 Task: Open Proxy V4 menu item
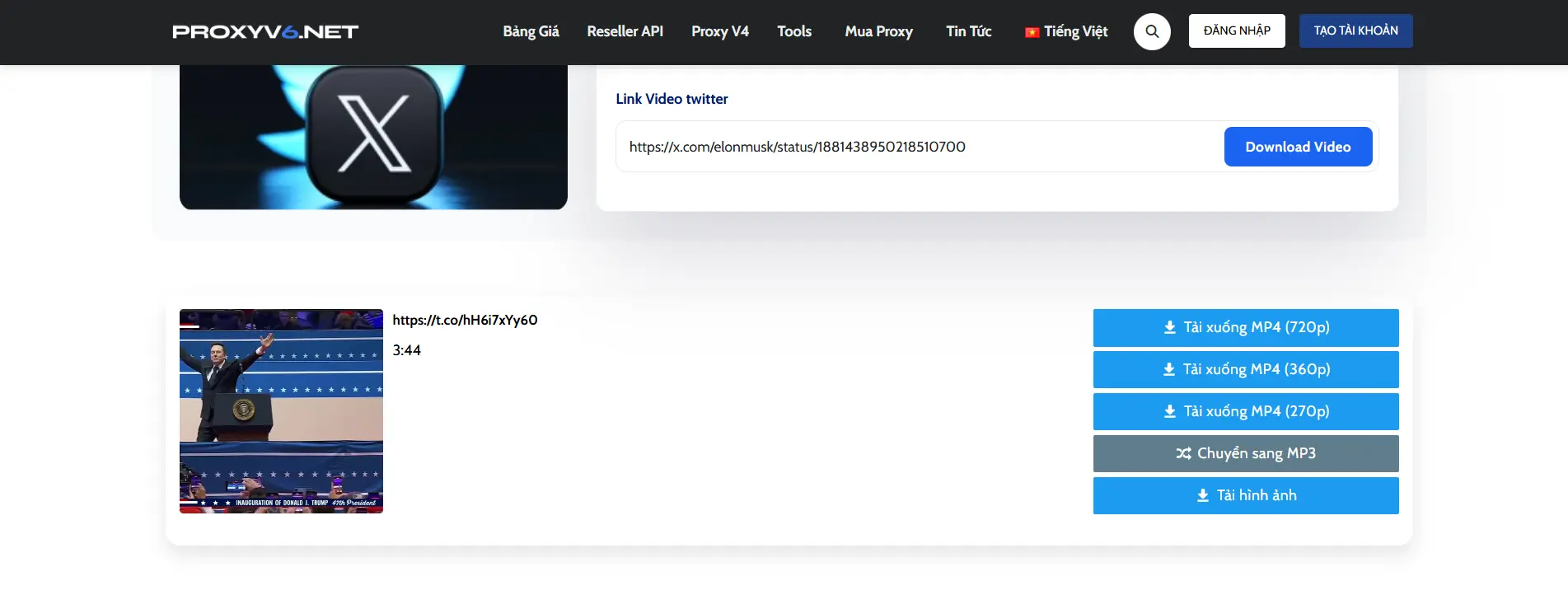coord(720,31)
